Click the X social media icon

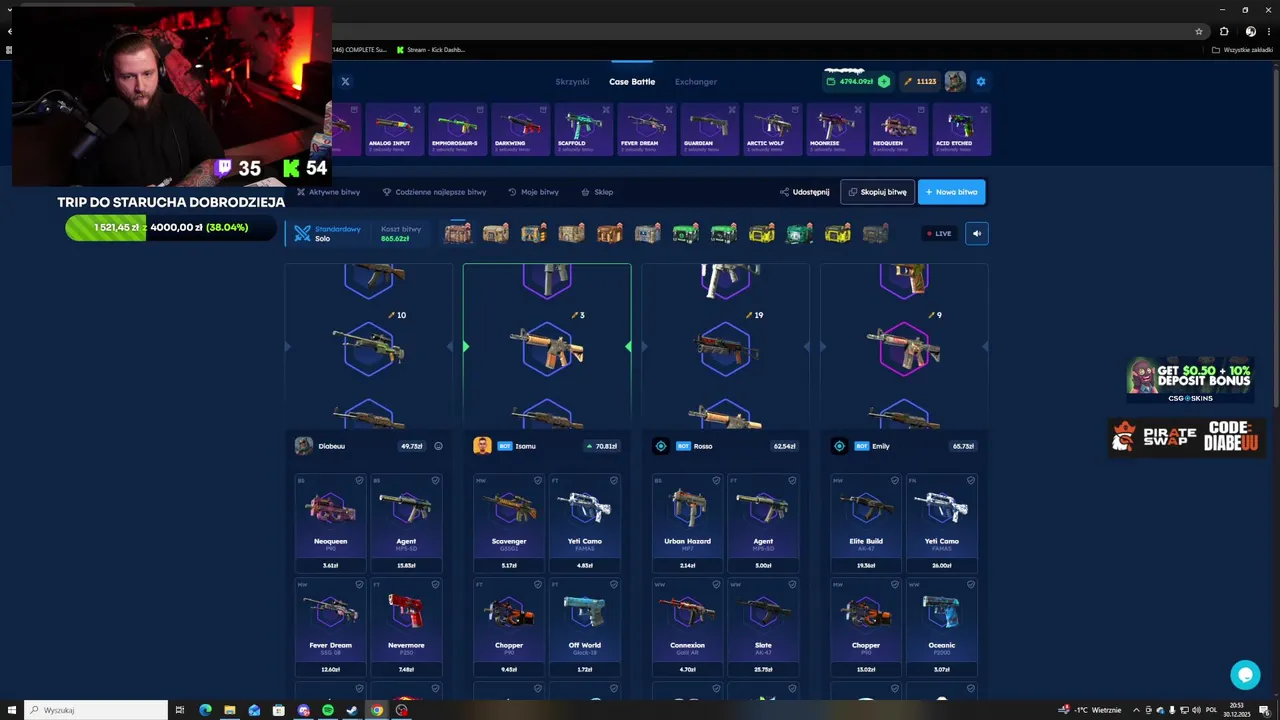coord(345,81)
